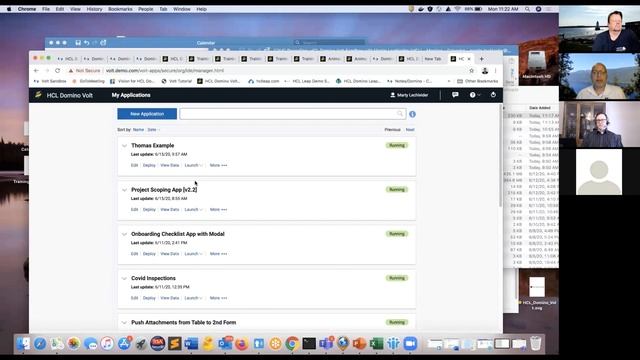Sort applications by Date
Image resolution: width=640 pixels, height=360 pixels.
tap(152, 129)
